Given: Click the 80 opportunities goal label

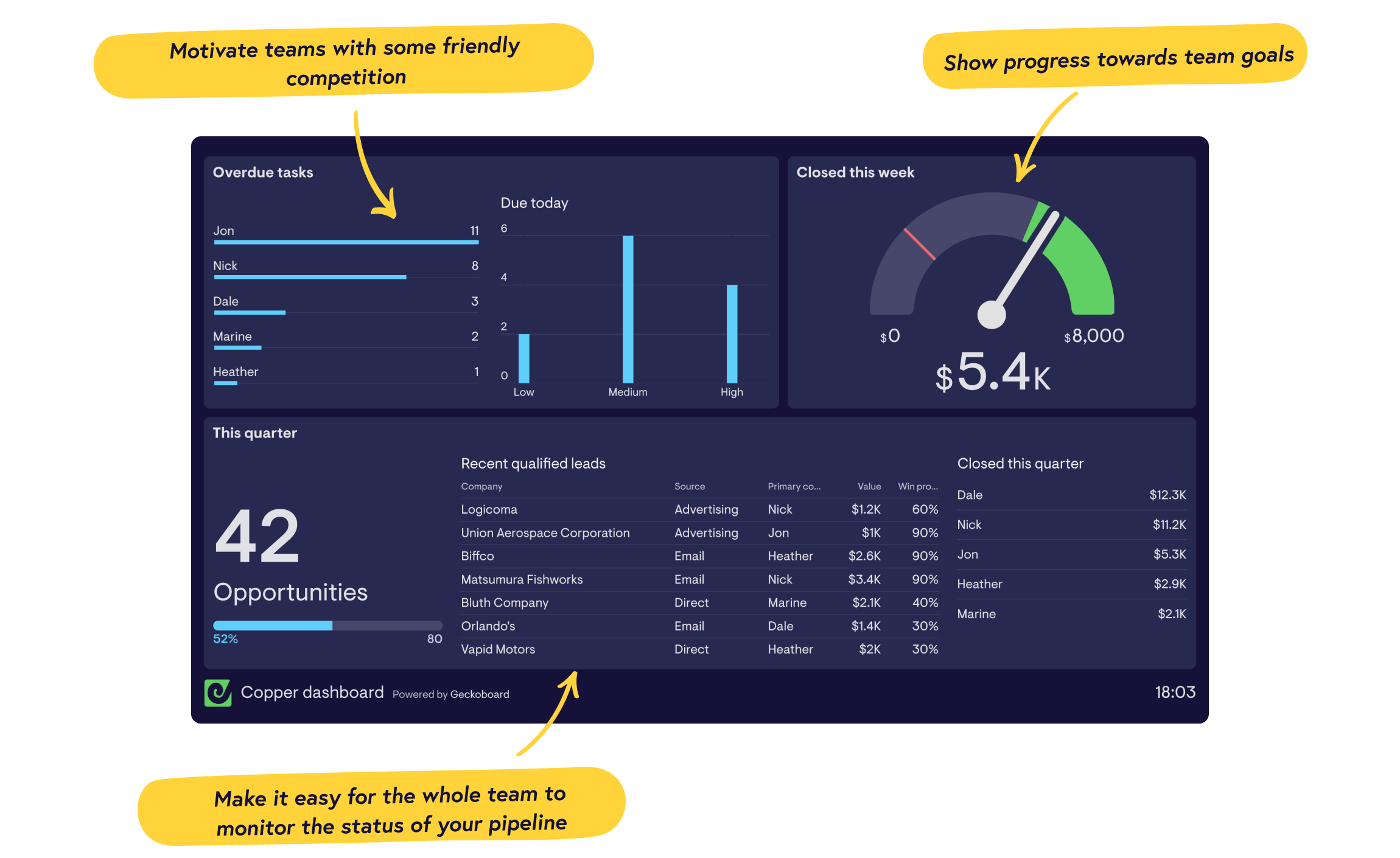Looking at the screenshot, I should (435, 639).
